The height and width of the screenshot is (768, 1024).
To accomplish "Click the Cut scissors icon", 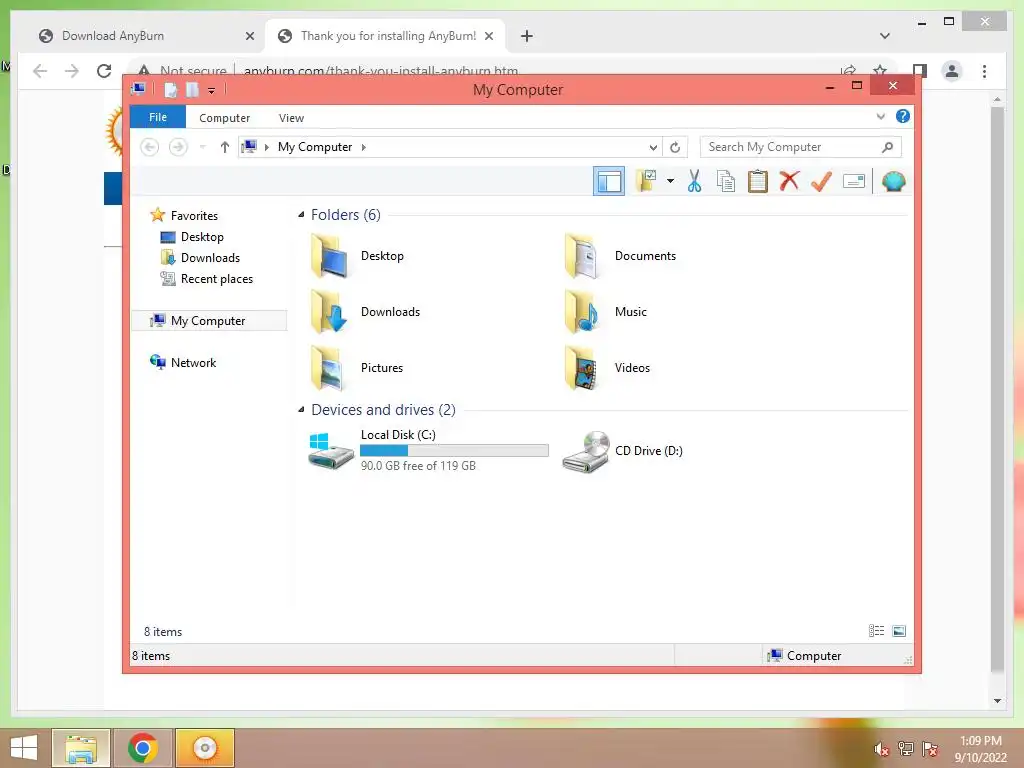I will pos(694,182).
